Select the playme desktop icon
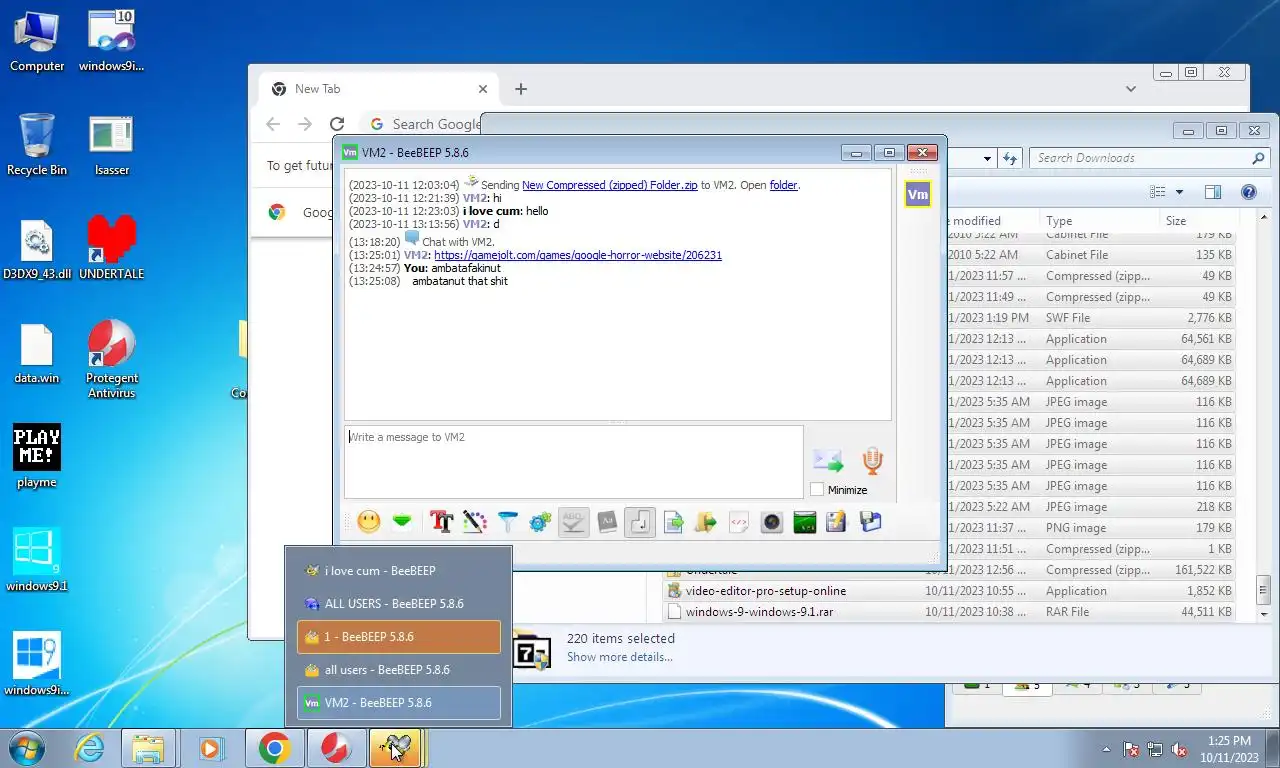Viewport: 1280px width, 768px height. pos(37,456)
